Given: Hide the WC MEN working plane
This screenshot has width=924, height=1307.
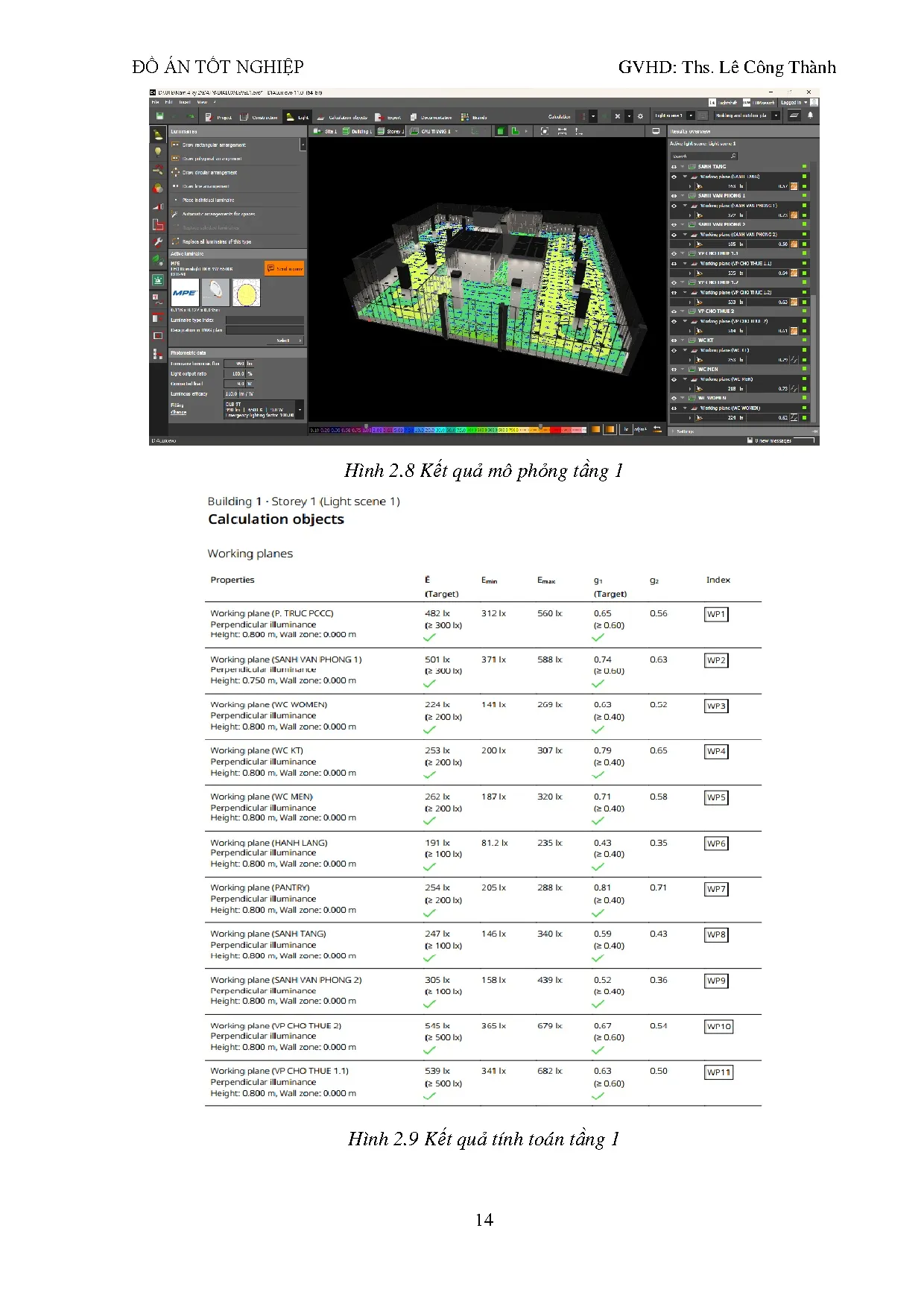Looking at the screenshot, I should (674, 379).
